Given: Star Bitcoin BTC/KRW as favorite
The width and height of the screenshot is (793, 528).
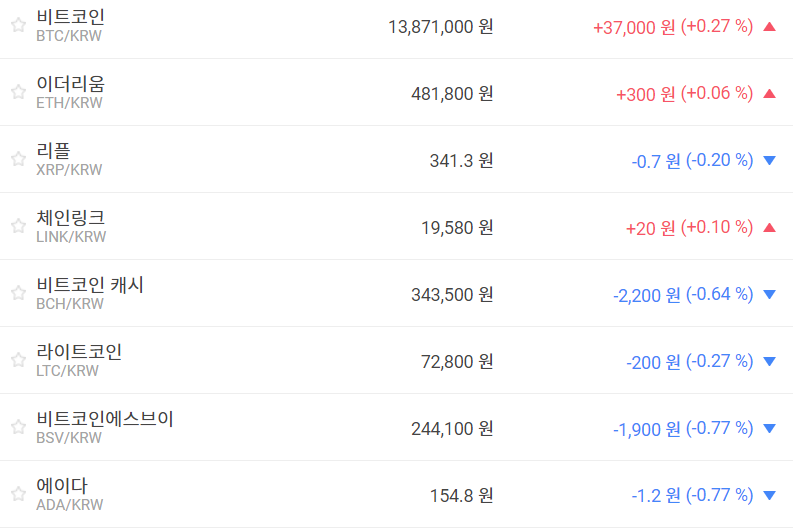Looking at the screenshot, I should pyautogui.click(x=18, y=25).
